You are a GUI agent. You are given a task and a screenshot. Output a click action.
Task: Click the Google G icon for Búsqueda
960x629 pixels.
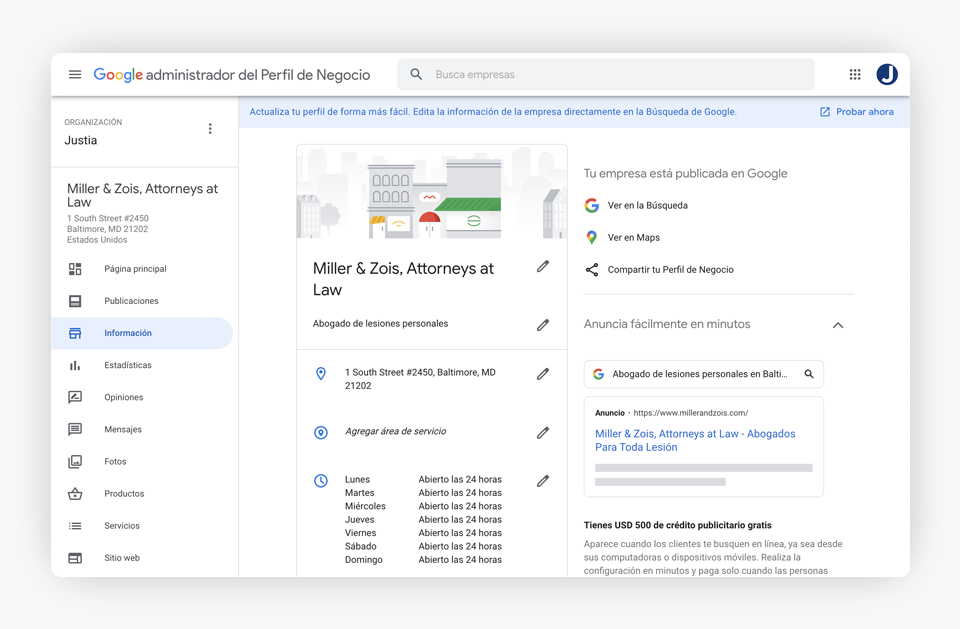(x=591, y=206)
